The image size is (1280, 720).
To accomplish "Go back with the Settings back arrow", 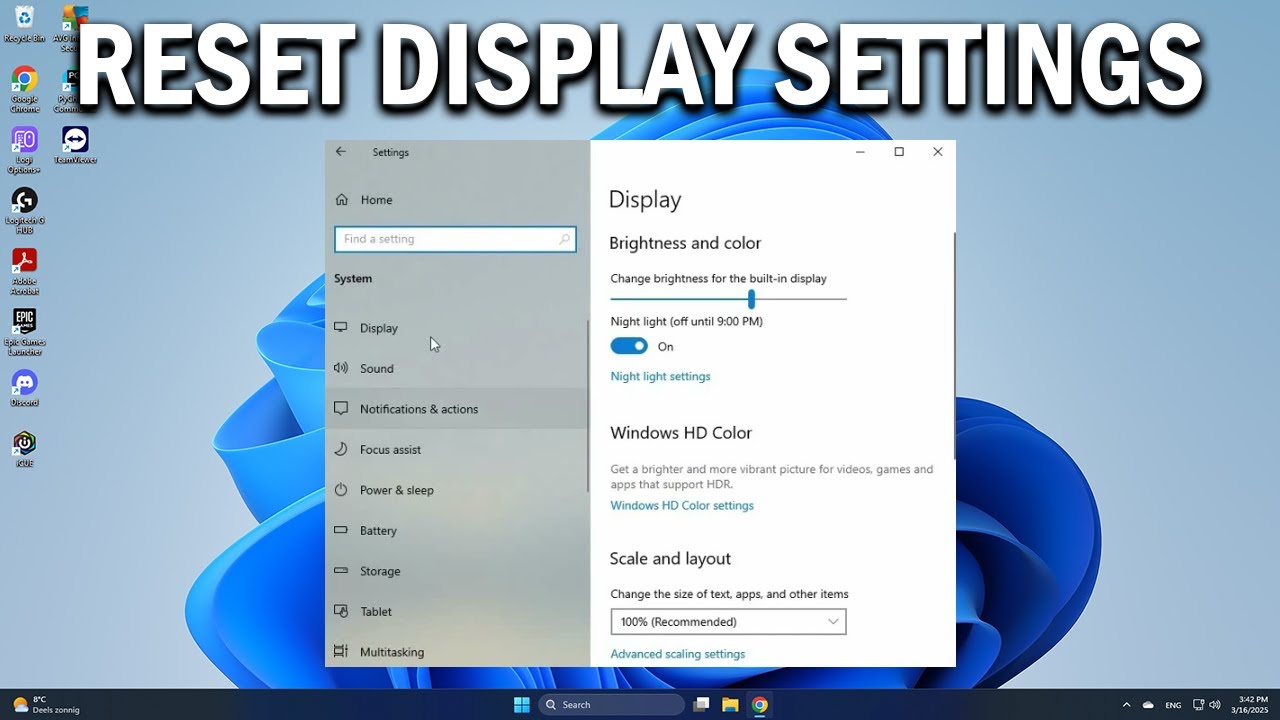I will (x=341, y=152).
